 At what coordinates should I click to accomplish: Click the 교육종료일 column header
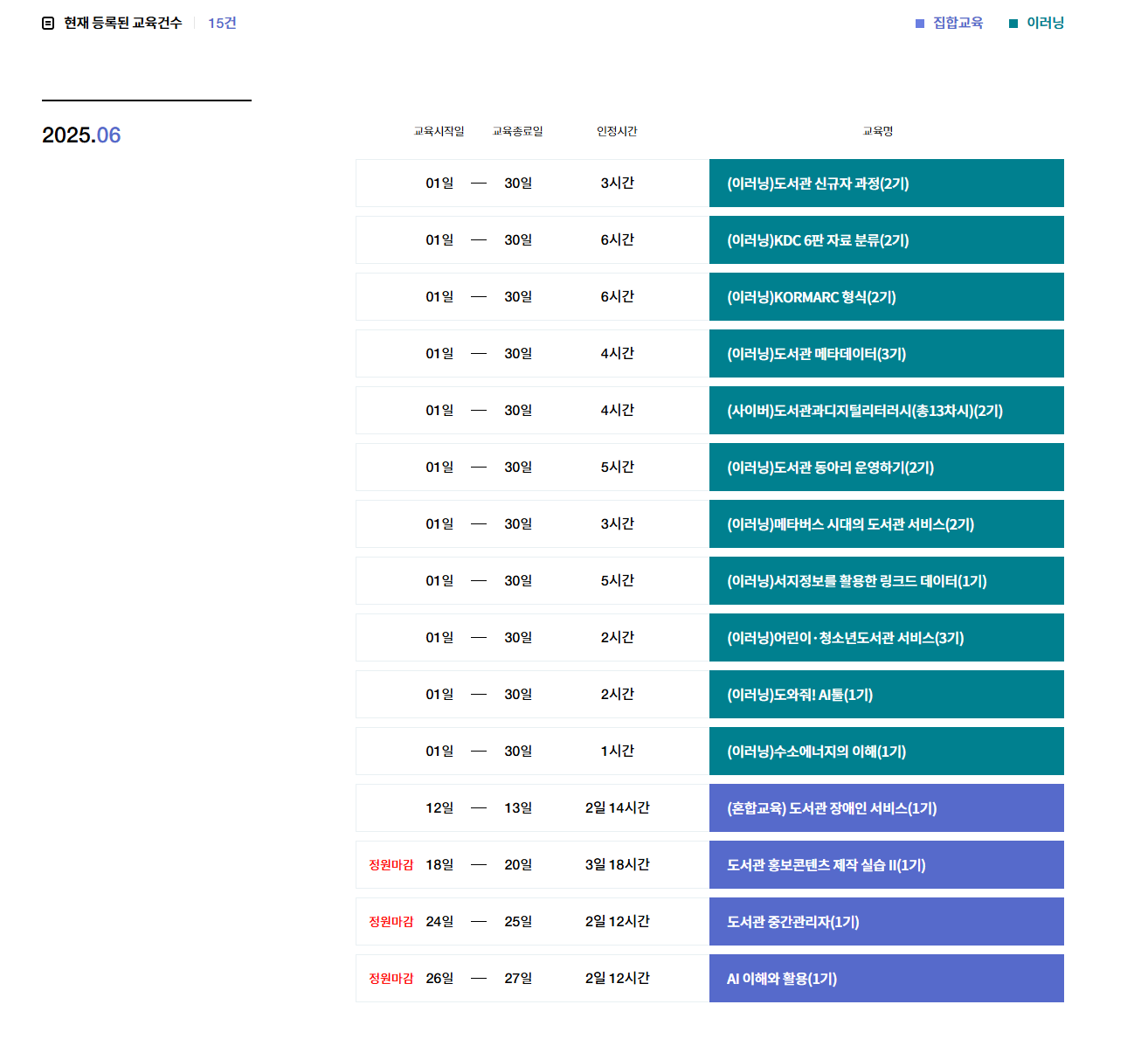click(518, 131)
